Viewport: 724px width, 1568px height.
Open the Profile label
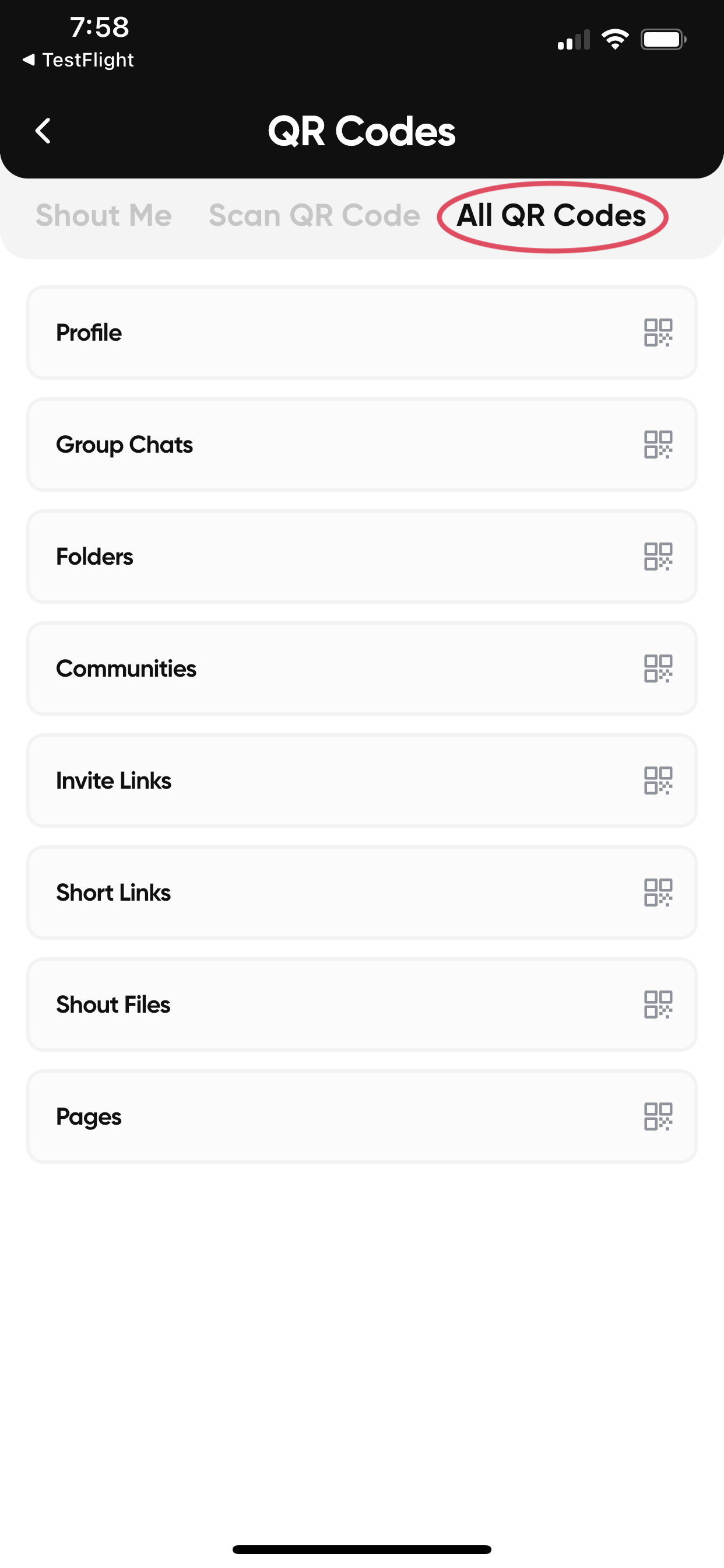pos(89,332)
